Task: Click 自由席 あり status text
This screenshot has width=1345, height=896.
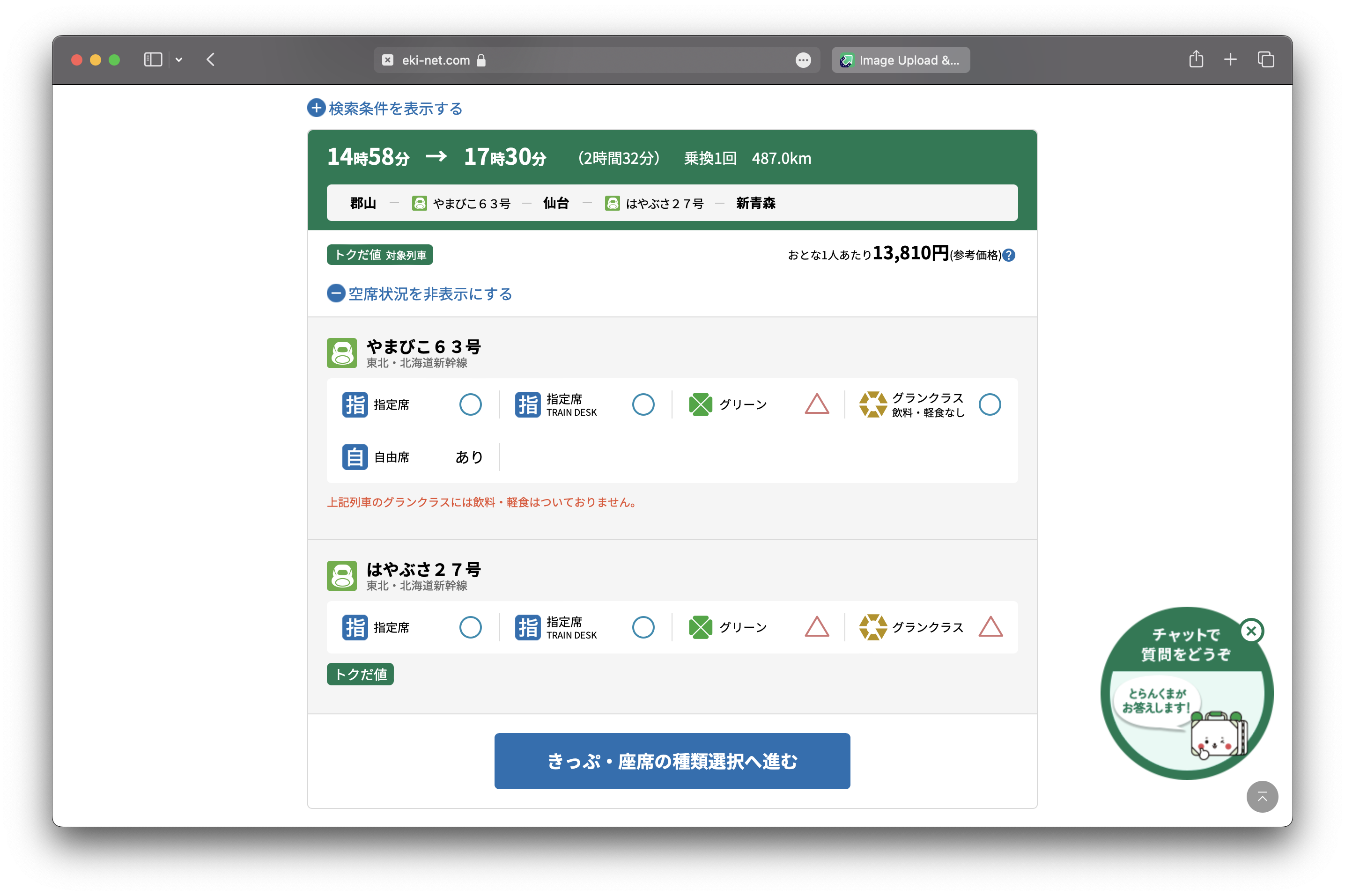Action: pyautogui.click(x=469, y=457)
